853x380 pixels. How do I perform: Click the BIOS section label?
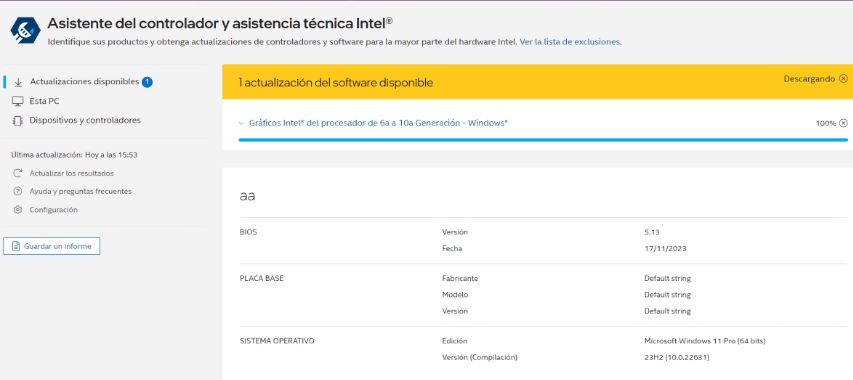click(249, 232)
